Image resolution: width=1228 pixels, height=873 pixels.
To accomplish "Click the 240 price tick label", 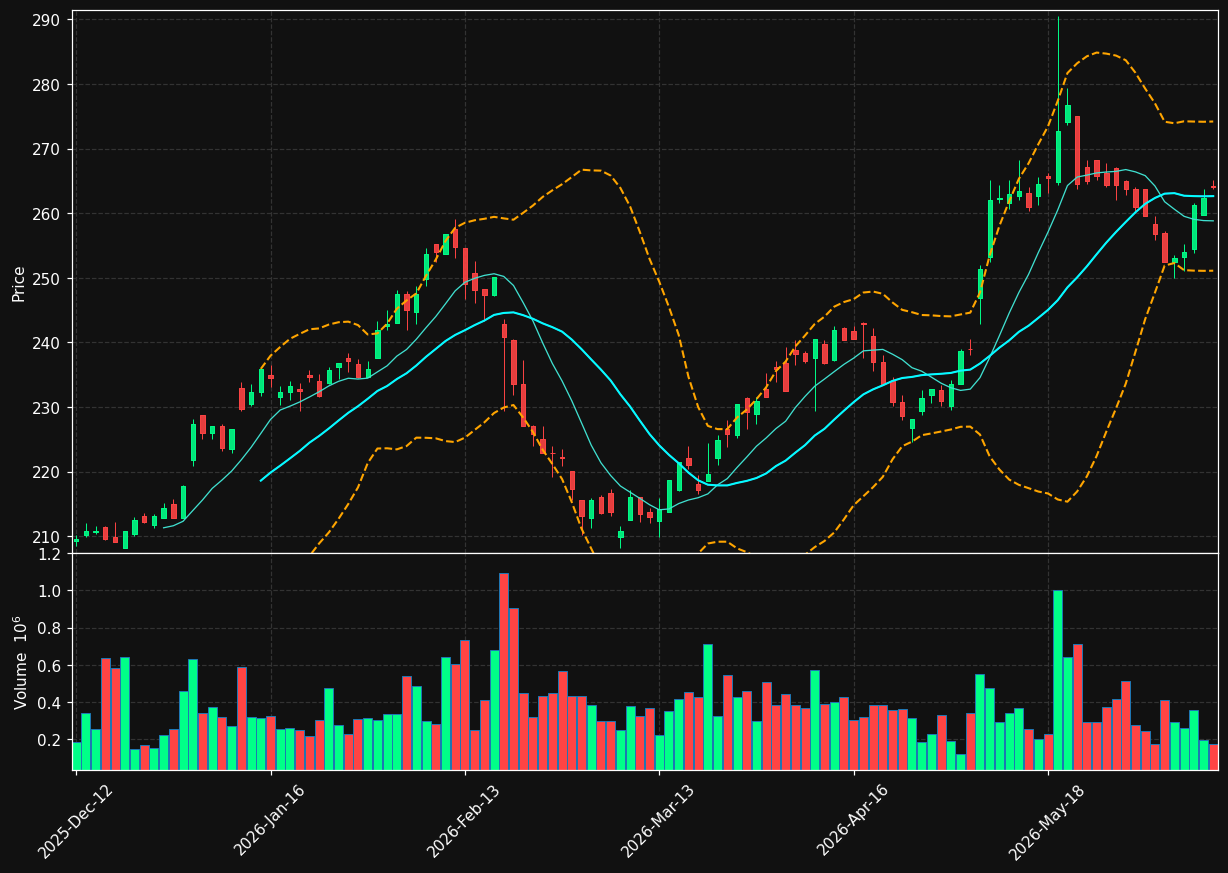I will pos(45,343).
